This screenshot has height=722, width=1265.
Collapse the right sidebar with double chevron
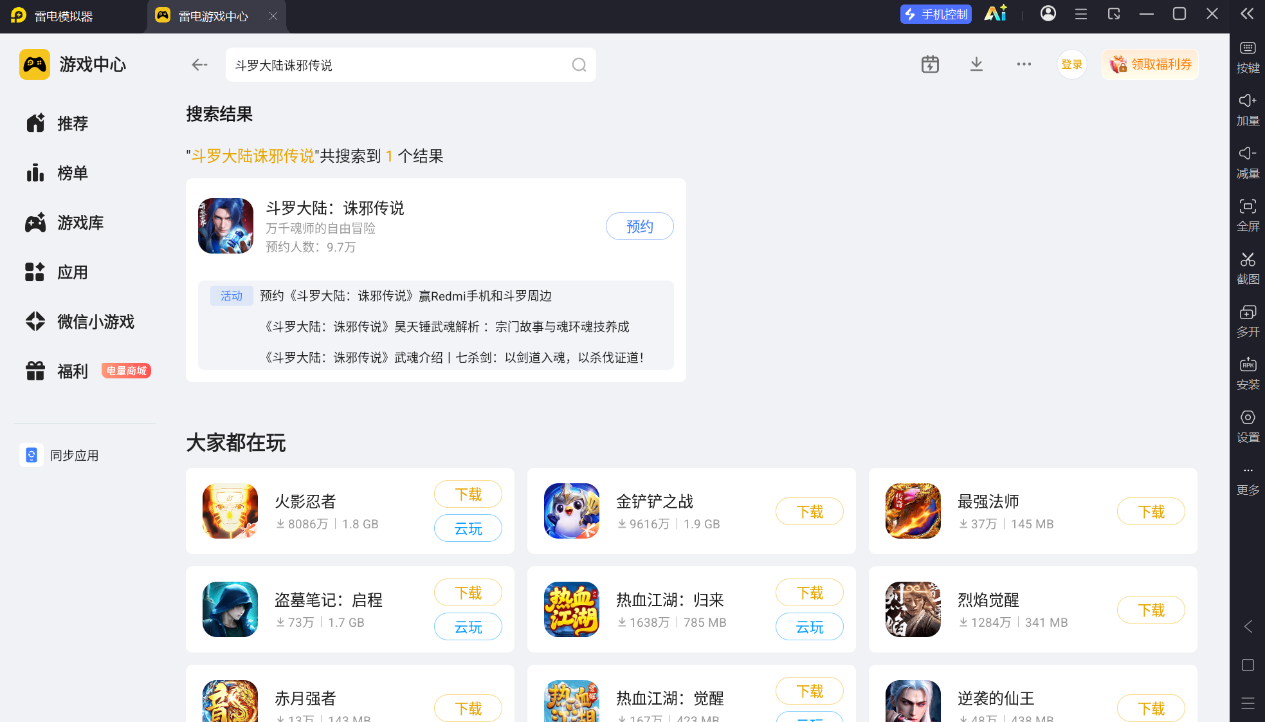[1247, 14]
